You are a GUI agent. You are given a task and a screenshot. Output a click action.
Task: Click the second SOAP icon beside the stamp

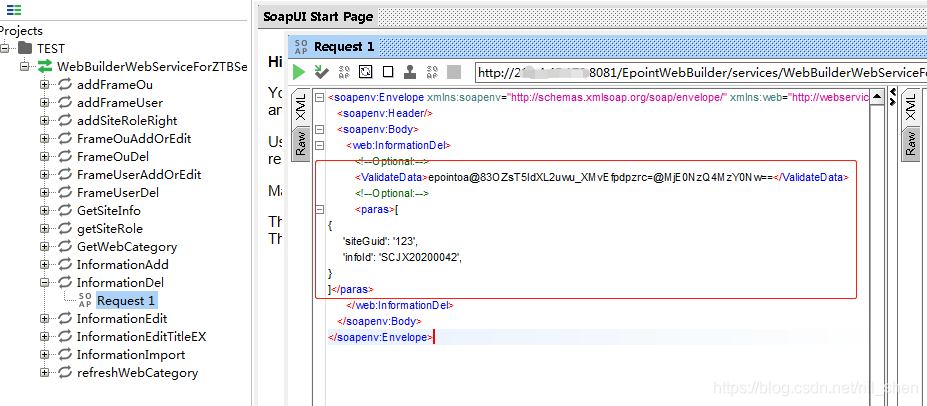click(432, 72)
